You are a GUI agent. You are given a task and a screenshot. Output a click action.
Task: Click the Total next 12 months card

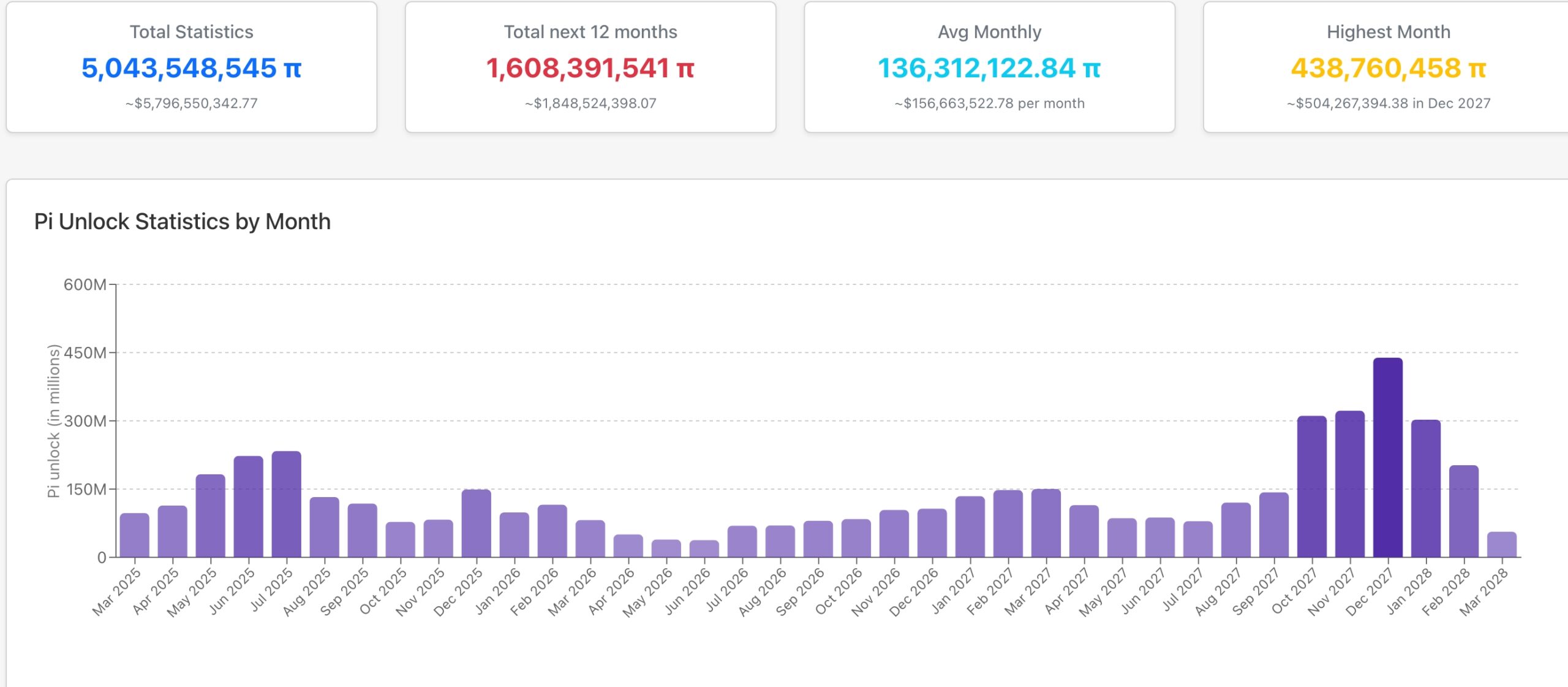590,66
